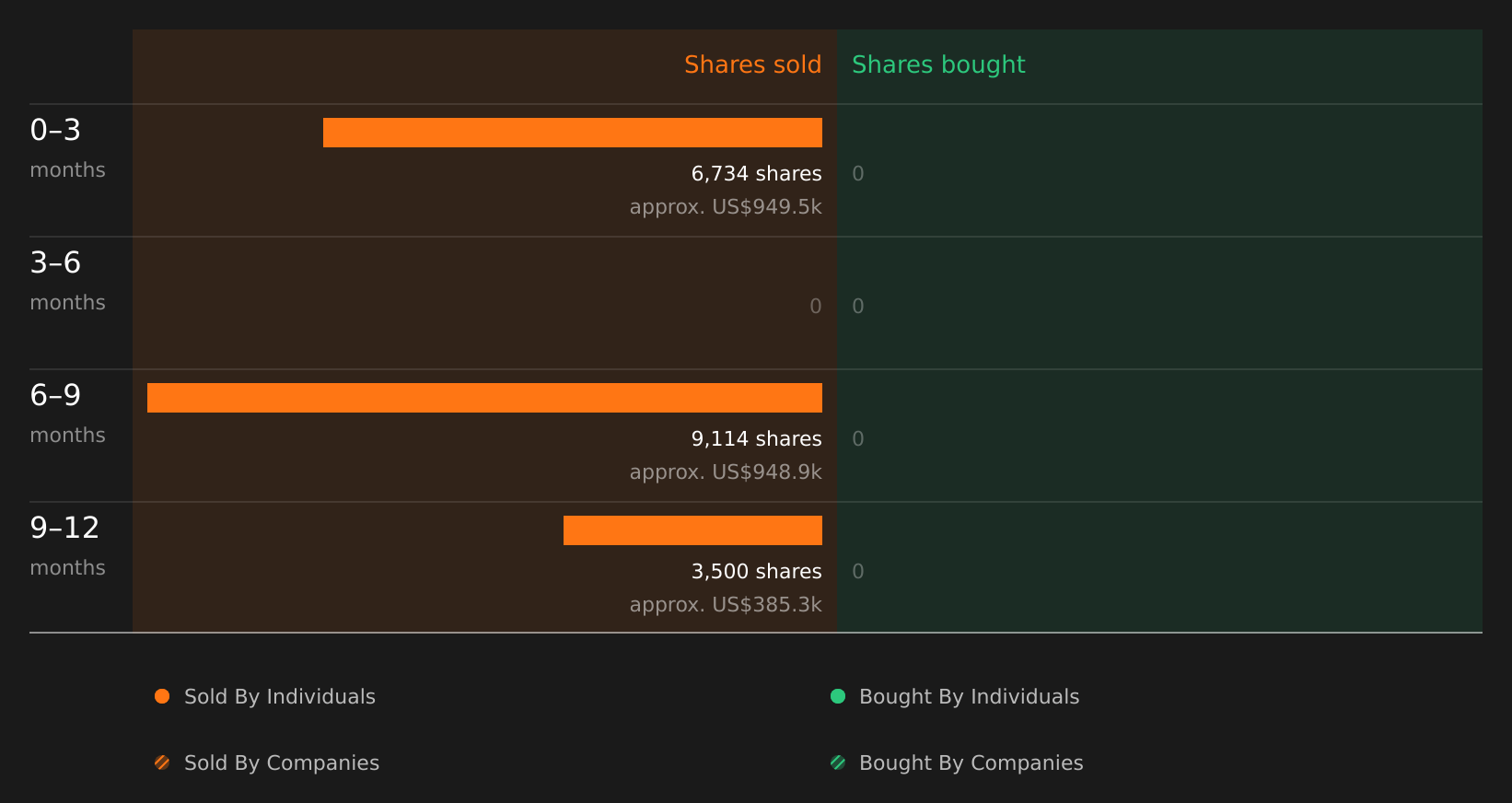Viewport: 1512px width, 803px height.
Task: Click the 9–12 months shares bought zero
Action: [x=858, y=571]
